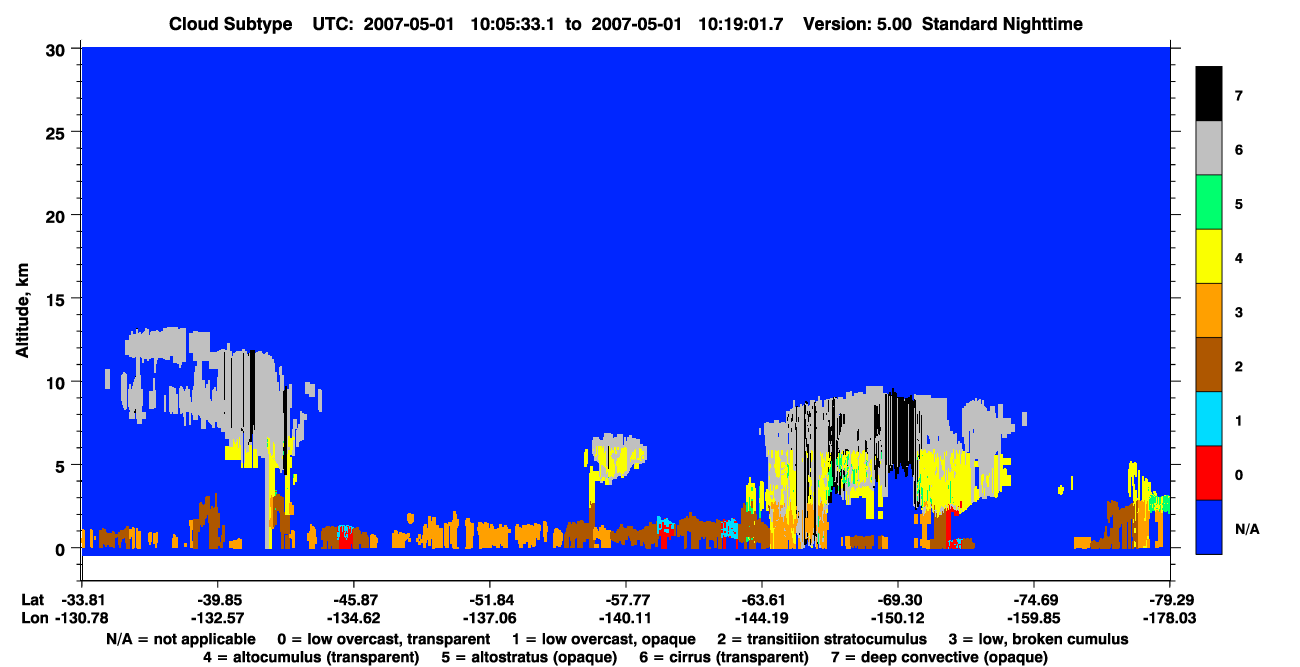Click legend text '4 = altocumulus (transparent)'
The height and width of the screenshot is (667, 1300).
310,657
